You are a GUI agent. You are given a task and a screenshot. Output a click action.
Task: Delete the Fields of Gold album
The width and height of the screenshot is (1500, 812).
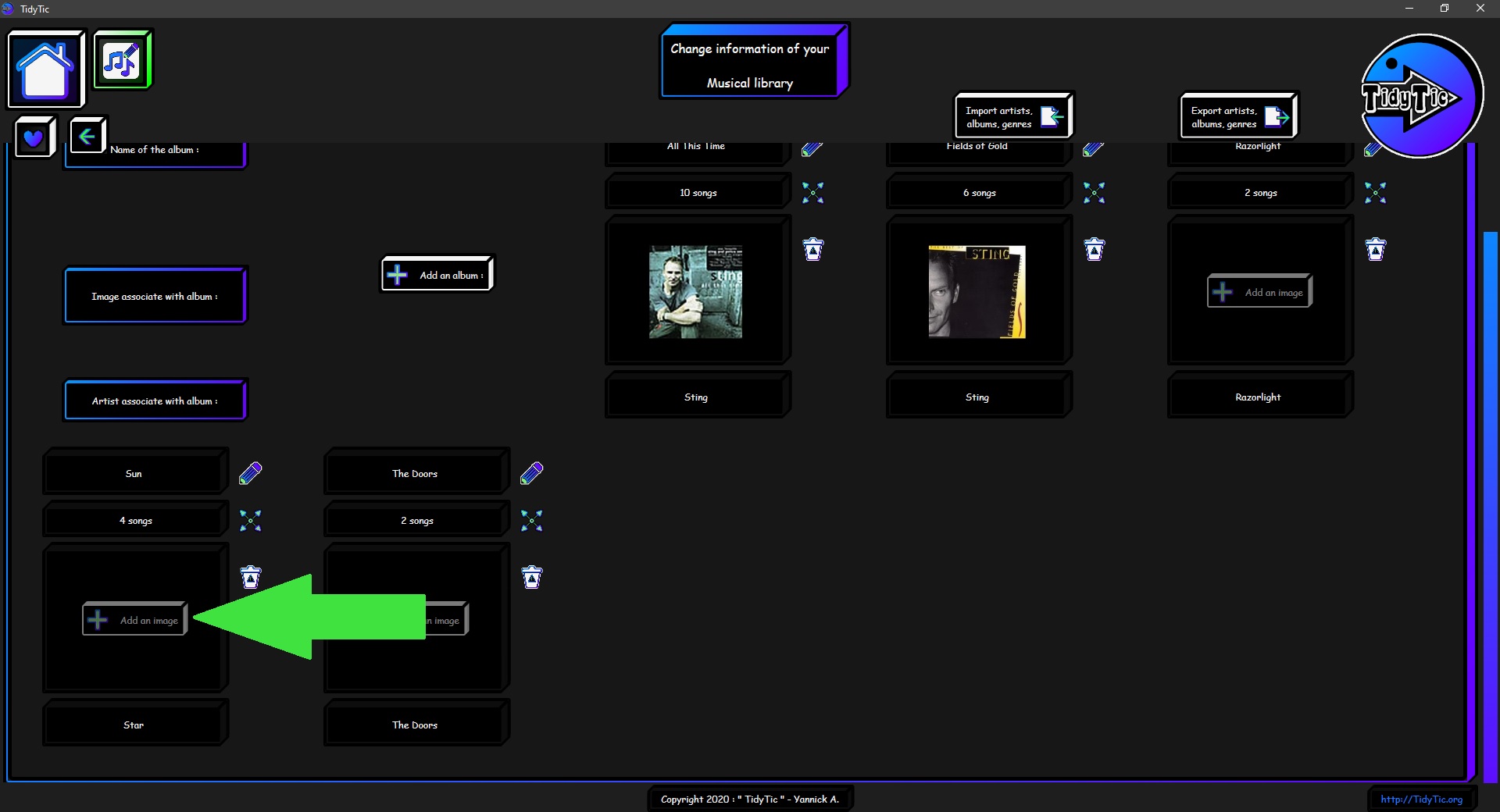click(1095, 249)
